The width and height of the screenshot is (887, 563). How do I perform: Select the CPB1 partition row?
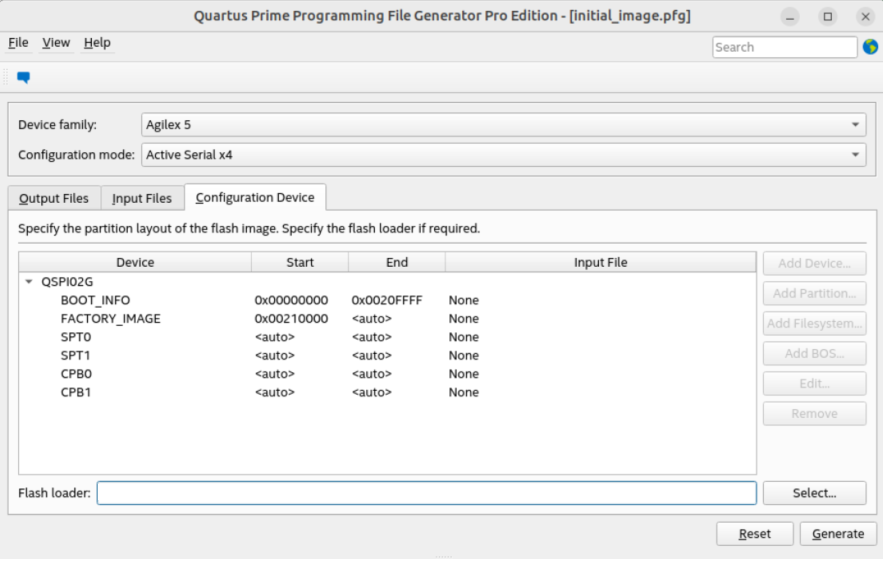coord(75,392)
